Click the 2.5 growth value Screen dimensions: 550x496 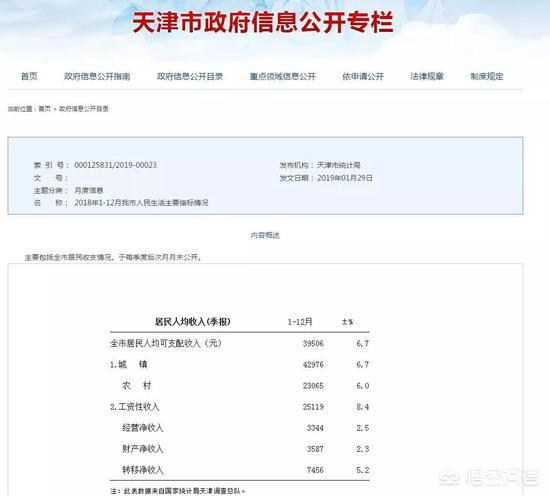(x=363, y=428)
